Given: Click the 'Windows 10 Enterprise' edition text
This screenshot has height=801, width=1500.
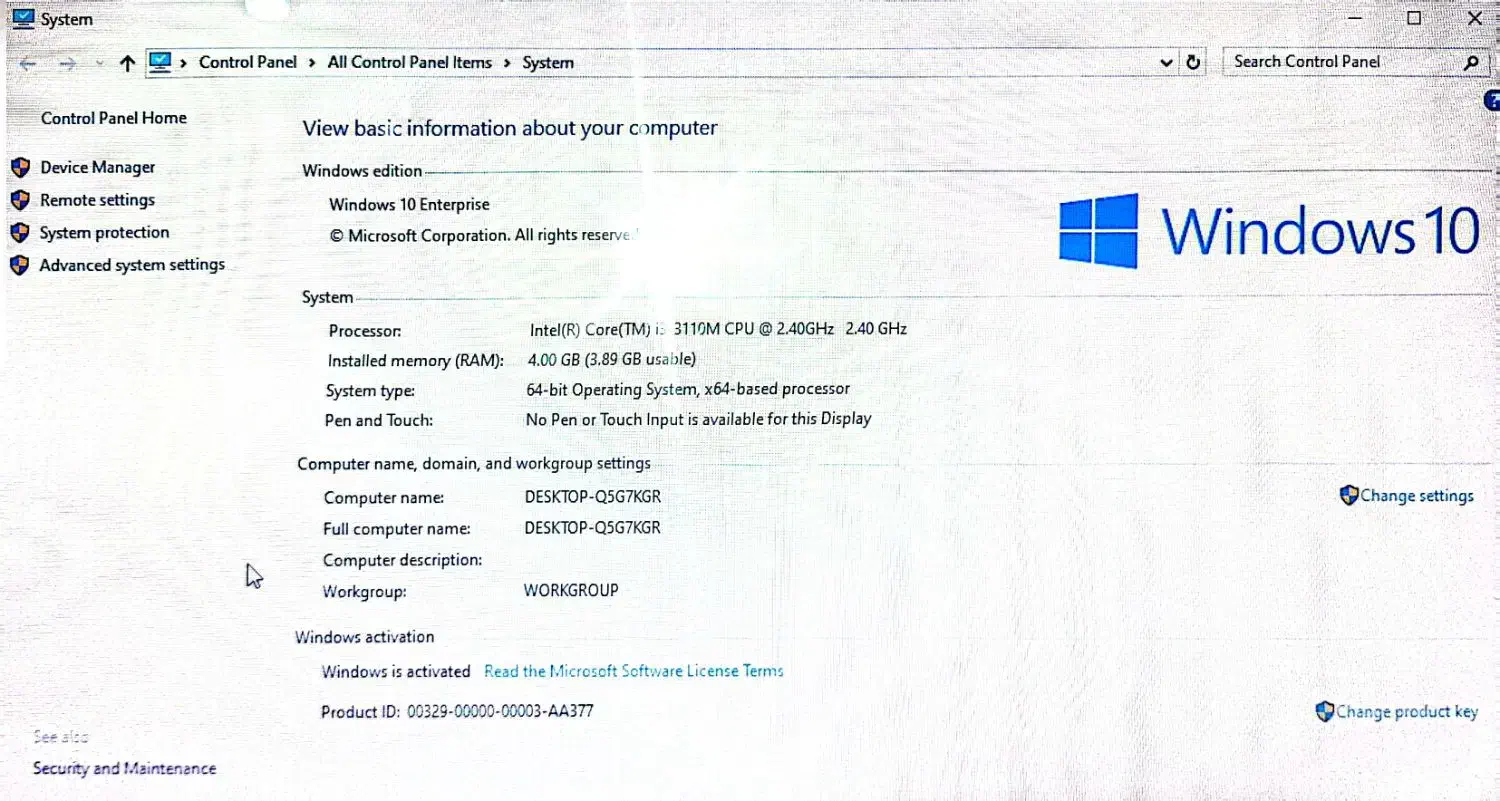Looking at the screenshot, I should tap(409, 205).
